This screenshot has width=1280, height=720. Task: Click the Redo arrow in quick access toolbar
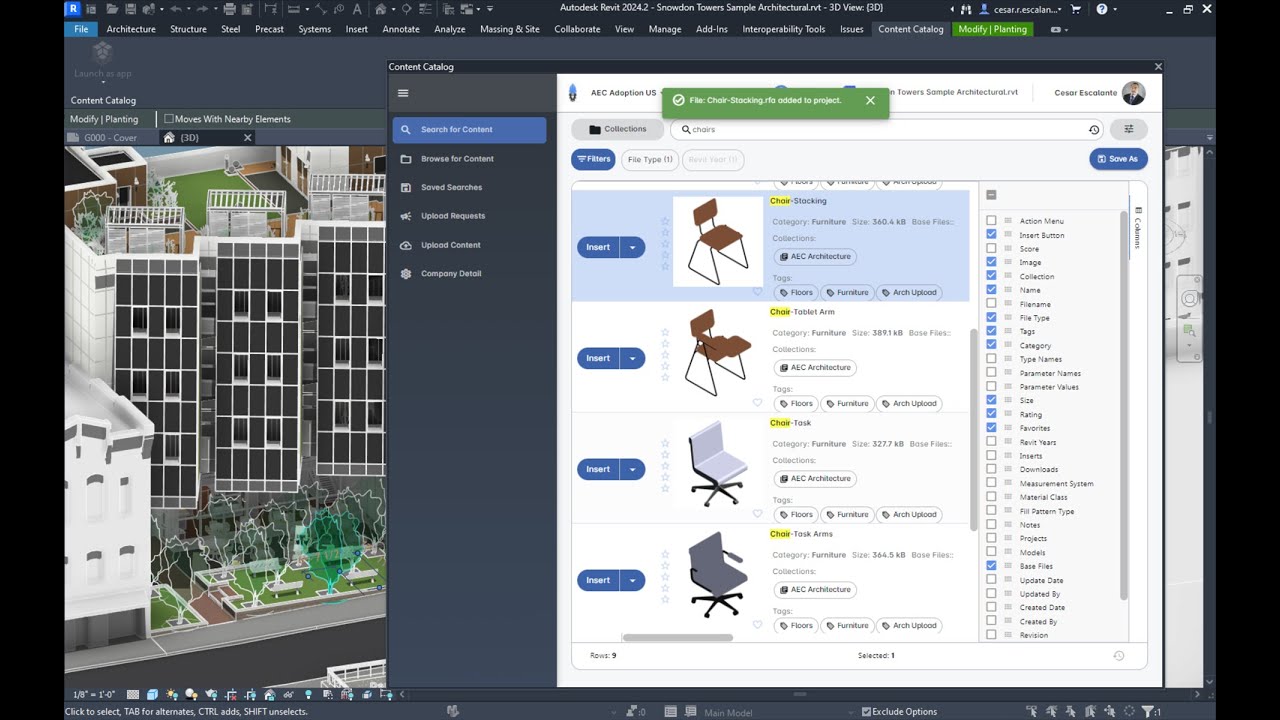(202, 9)
